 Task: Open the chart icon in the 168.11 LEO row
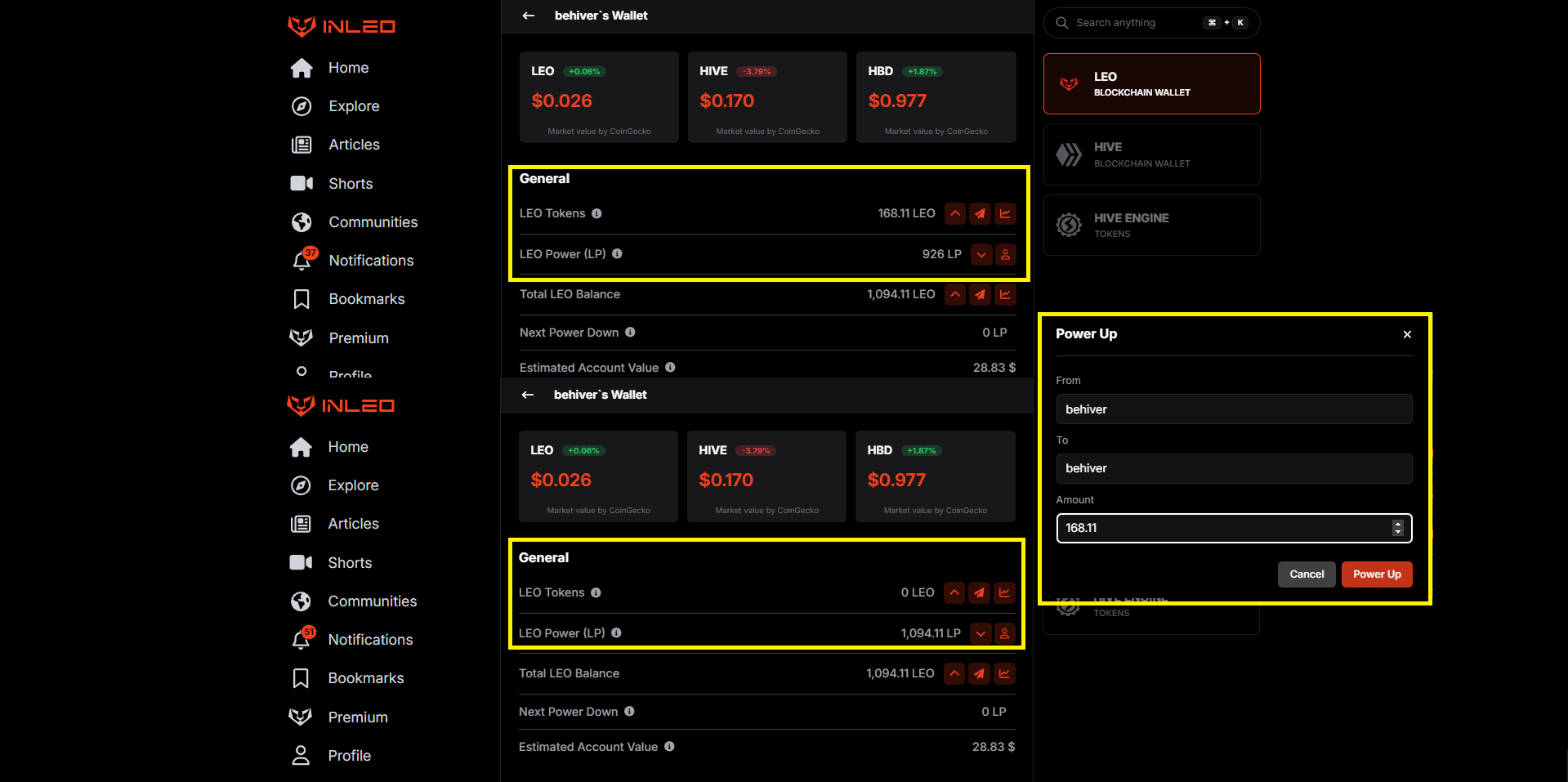1005,214
